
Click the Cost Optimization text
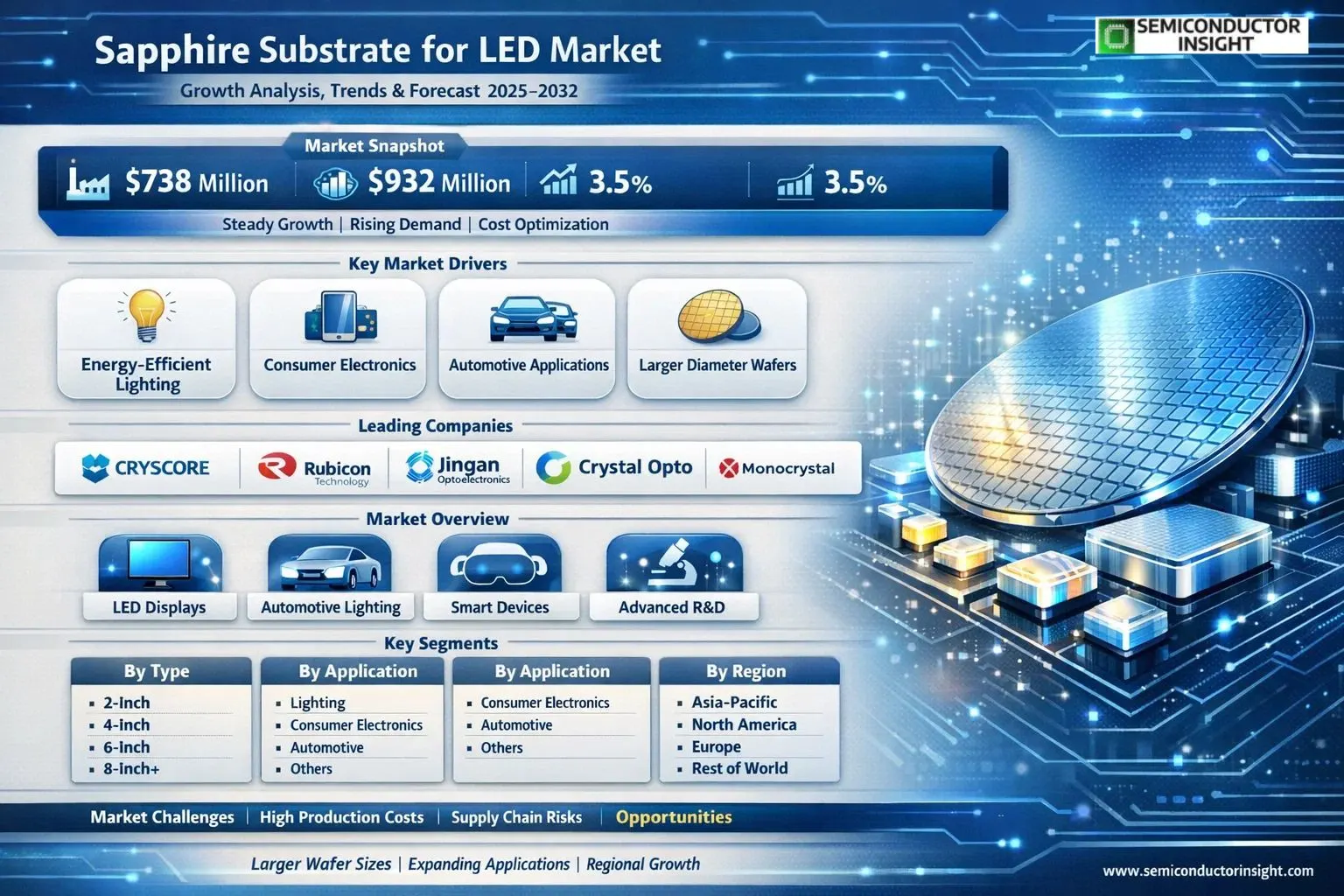[543, 224]
